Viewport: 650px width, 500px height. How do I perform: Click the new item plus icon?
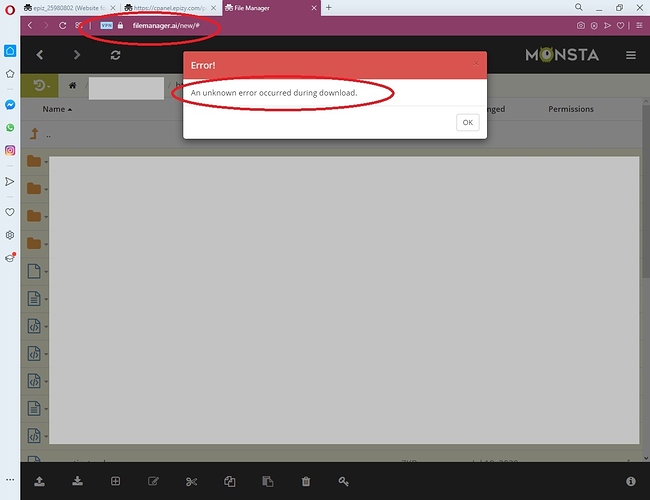(x=115, y=481)
